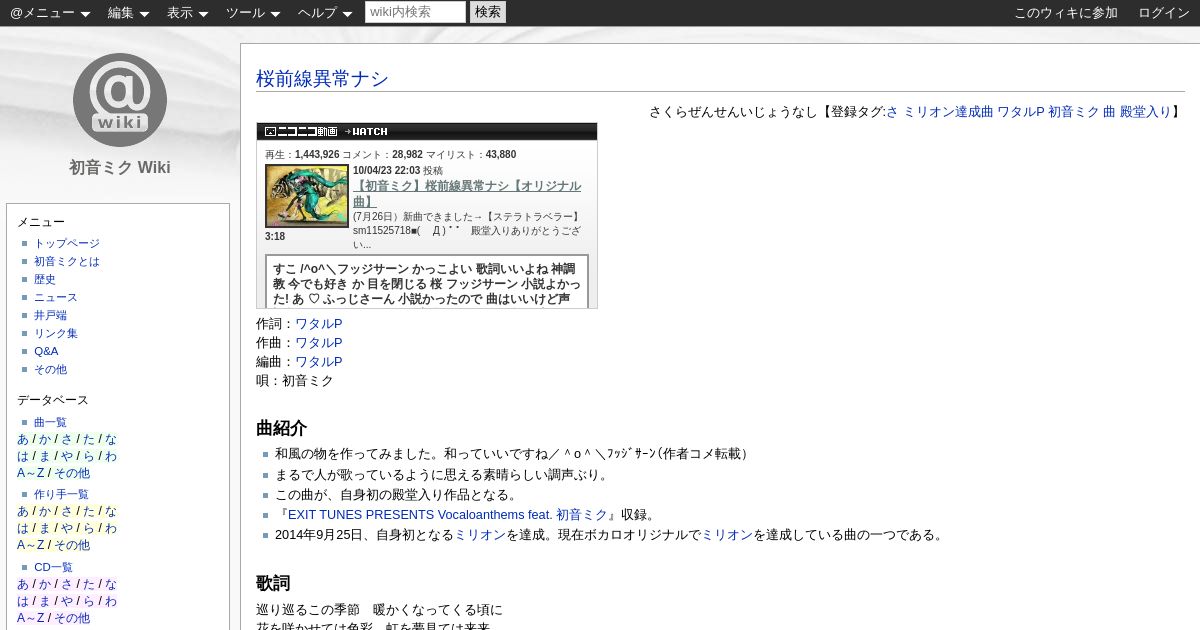This screenshot has height=630, width=1200.
Task: Click the @wiki logo image
Action: 120,100
